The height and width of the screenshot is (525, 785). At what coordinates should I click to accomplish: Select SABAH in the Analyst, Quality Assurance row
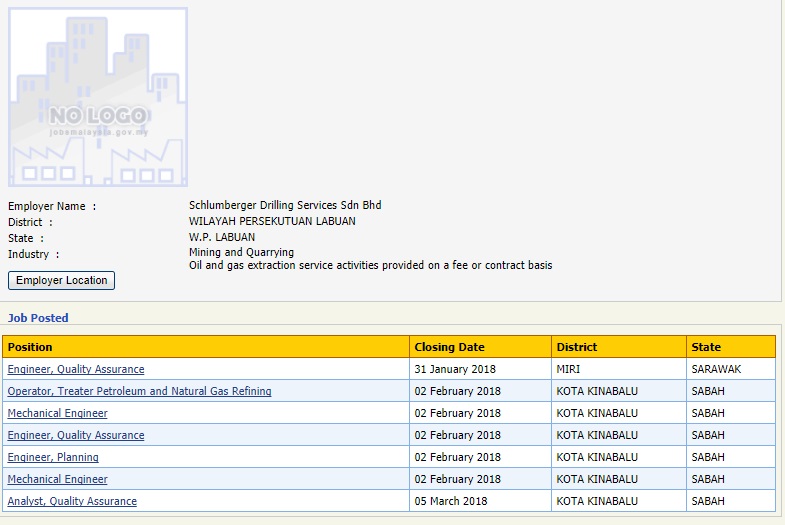(x=708, y=501)
